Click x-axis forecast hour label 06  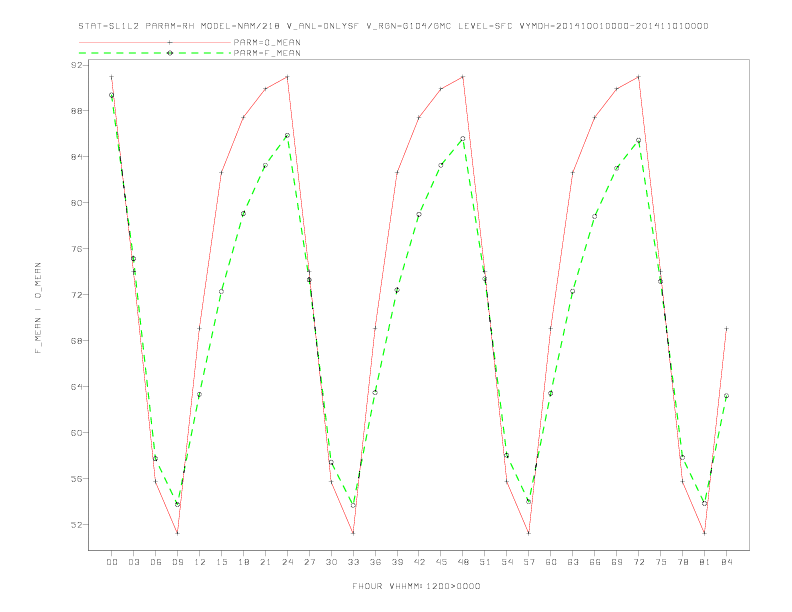[156, 562]
